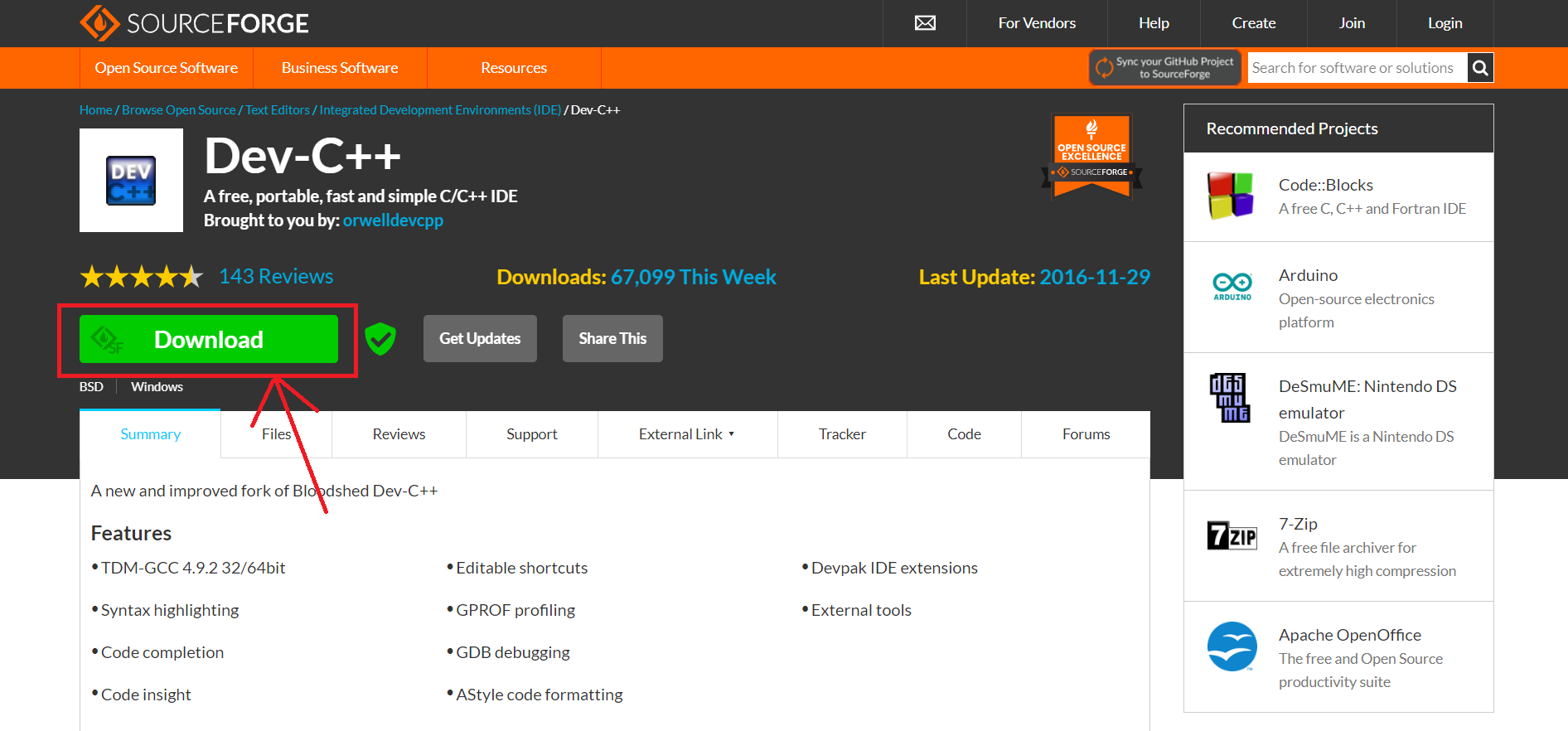Select the Arduino infinity logo
1568x731 pixels.
[x=1232, y=285]
